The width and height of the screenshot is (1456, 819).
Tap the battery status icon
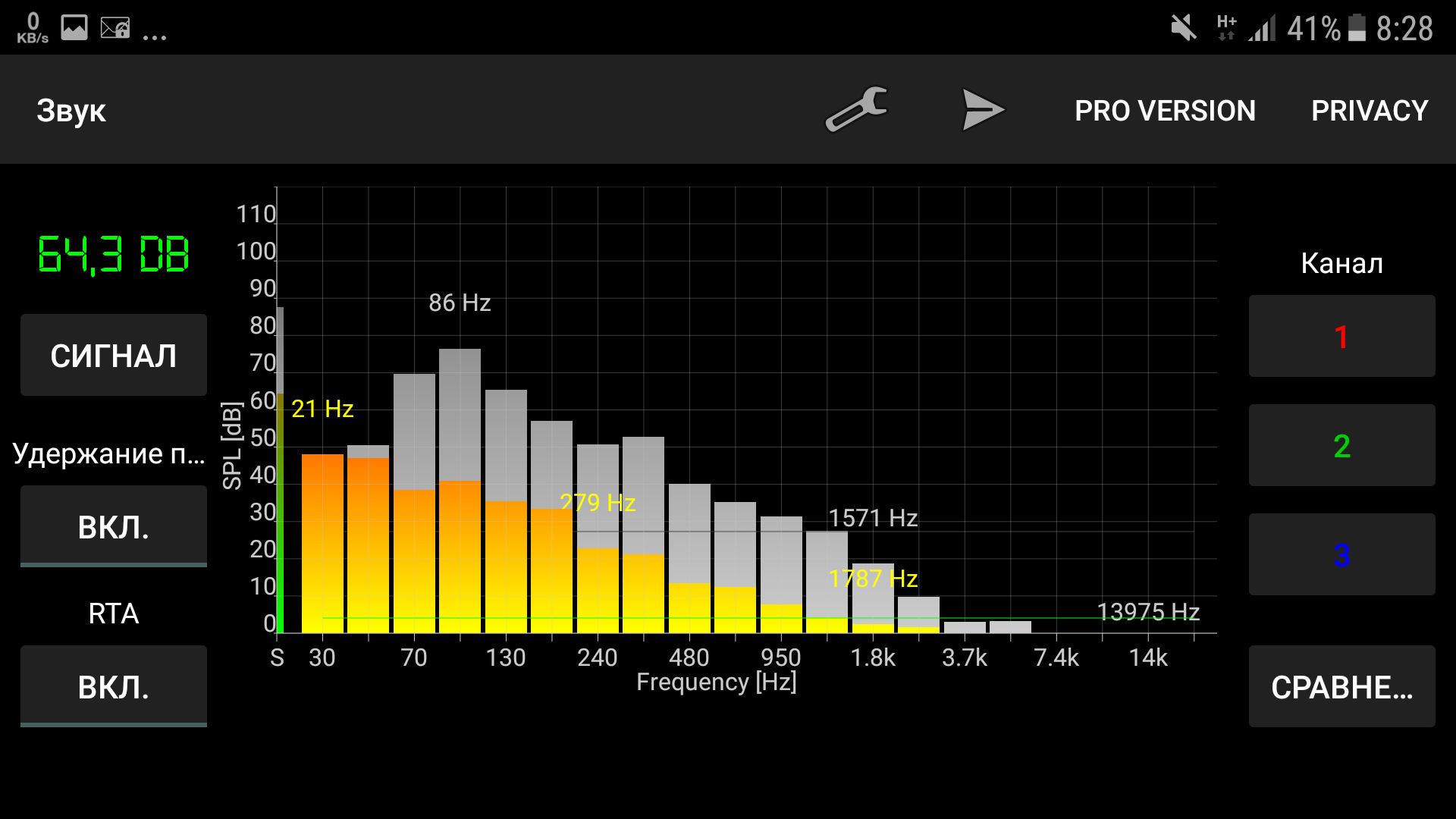coord(1357,29)
